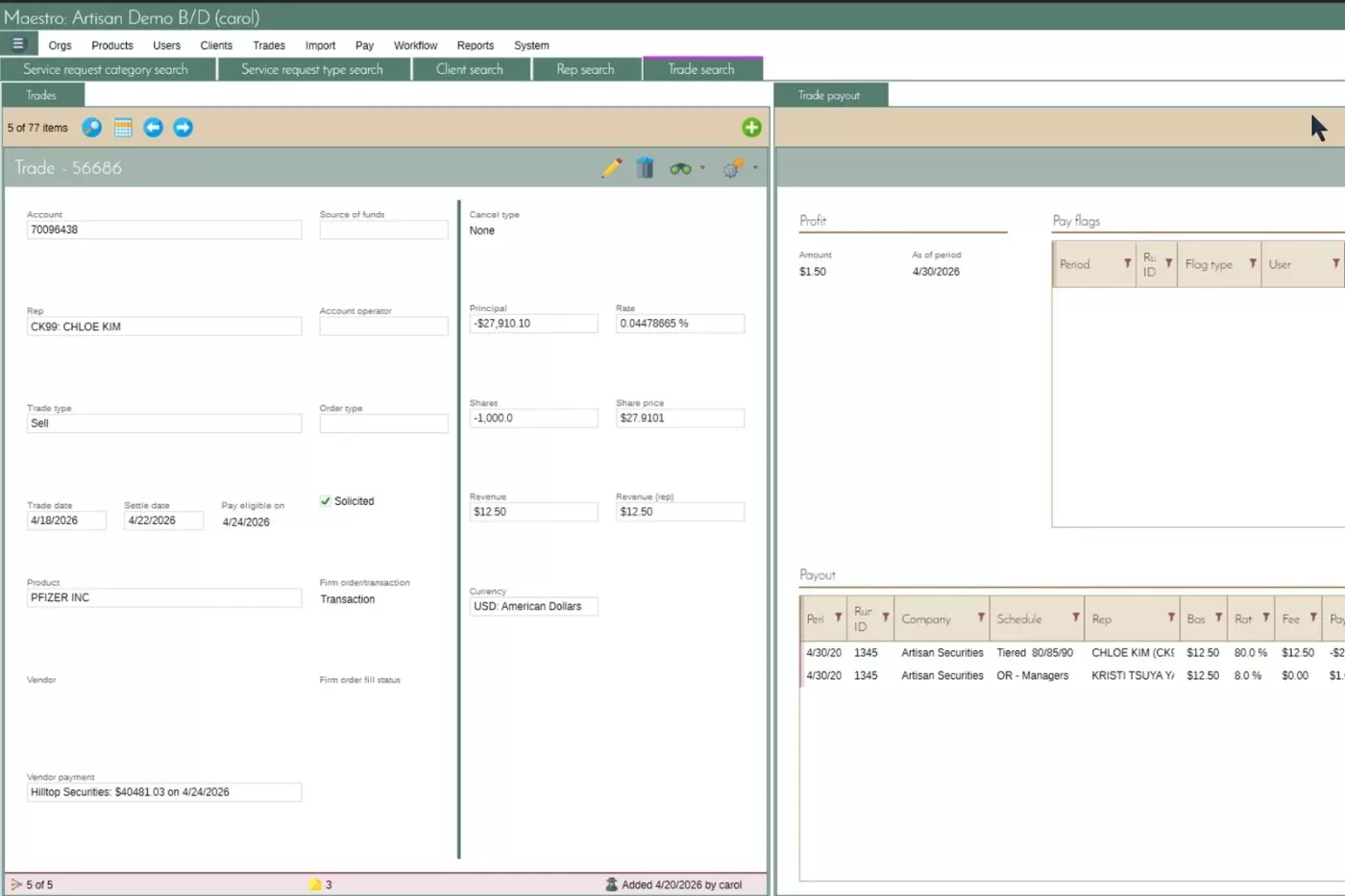Select the Trades sub-tab

pyautogui.click(x=41, y=95)
